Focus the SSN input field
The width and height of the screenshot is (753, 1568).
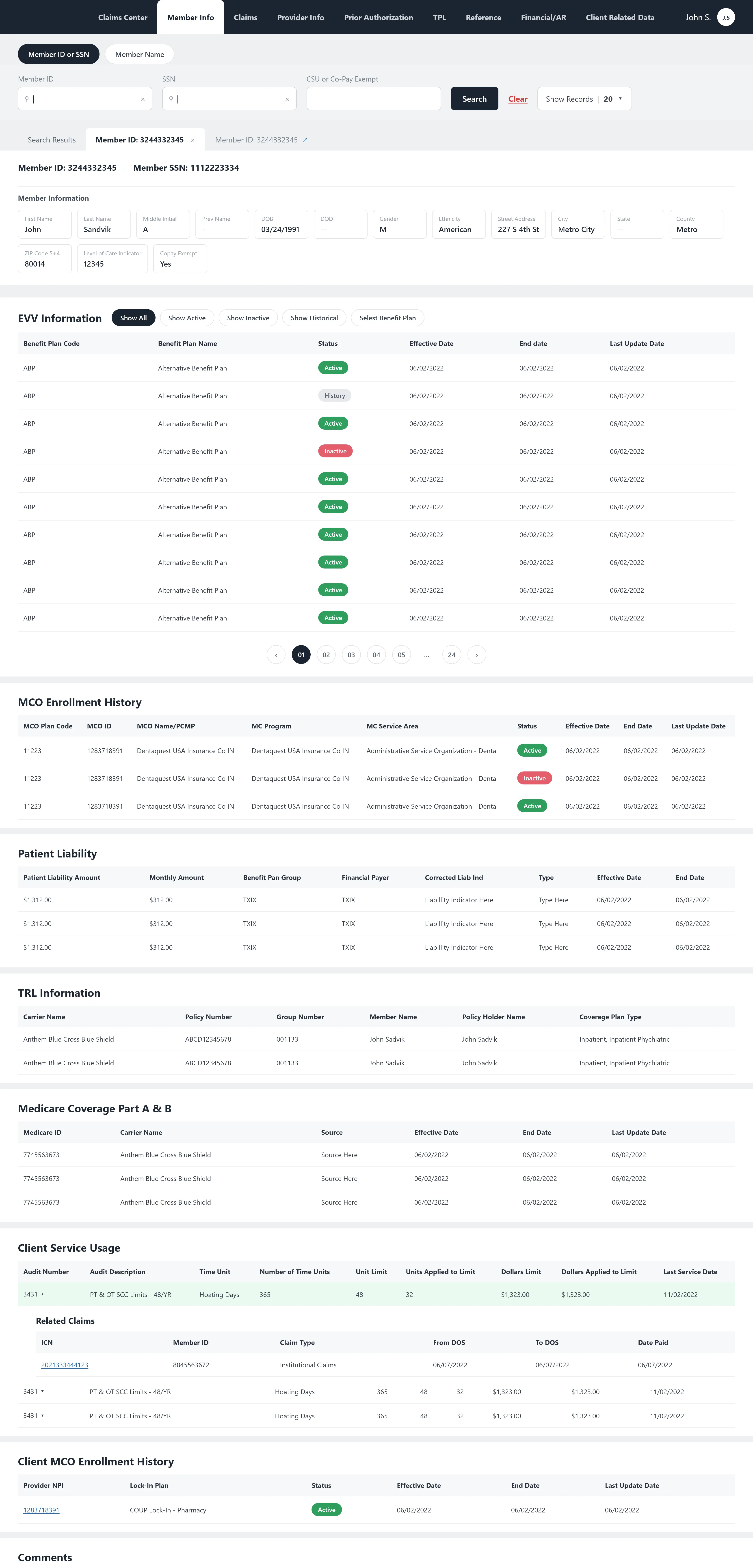coord(229,99)
